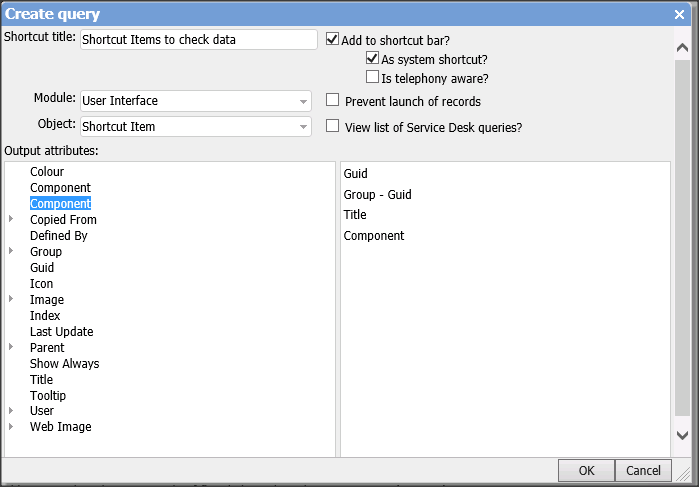Enable View list of Service Desk queries

coord(333,127)
